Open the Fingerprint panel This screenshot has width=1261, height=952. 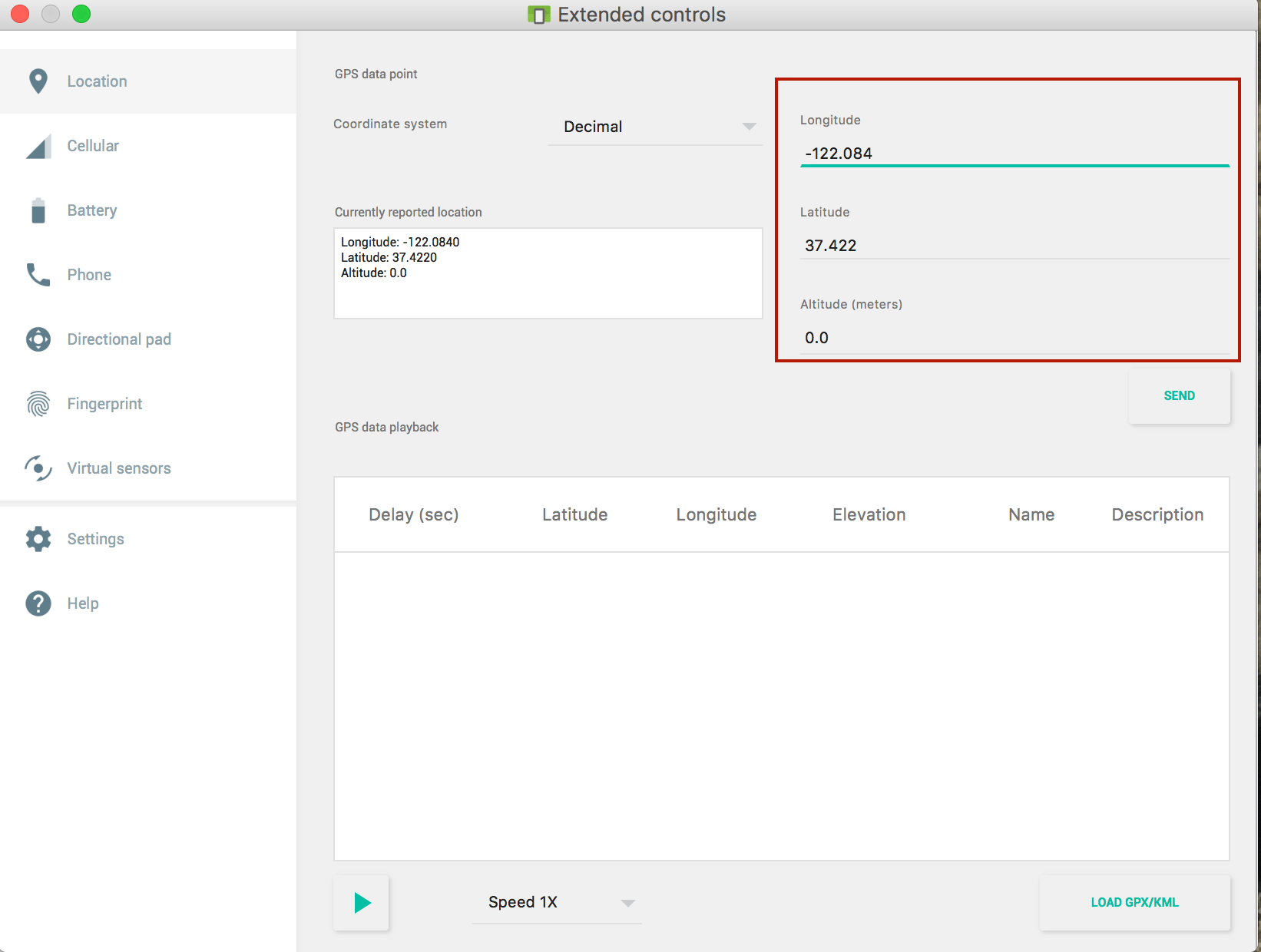(x=38, y=403)
